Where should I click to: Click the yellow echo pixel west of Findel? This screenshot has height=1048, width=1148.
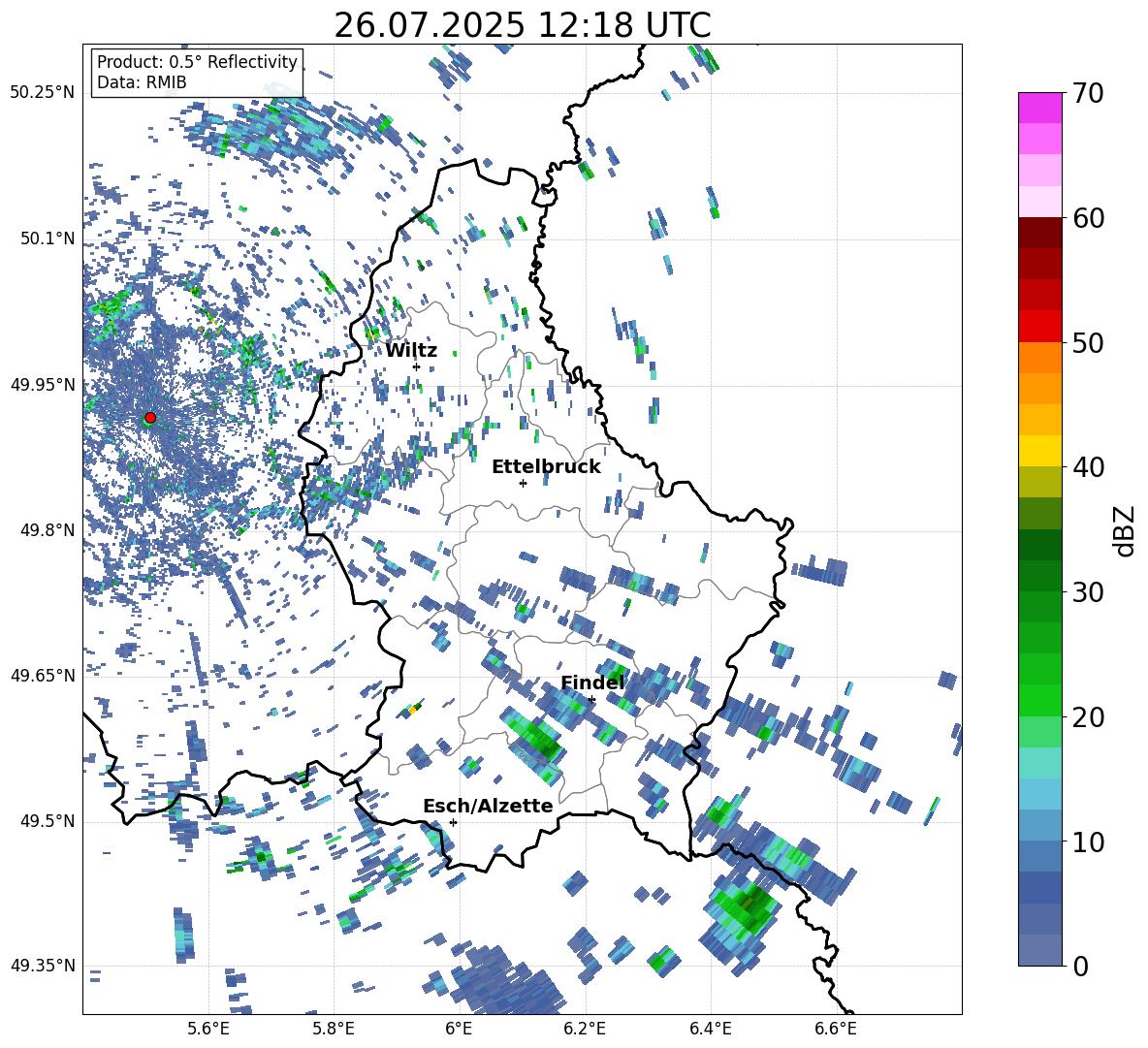[x=412, y=710]
